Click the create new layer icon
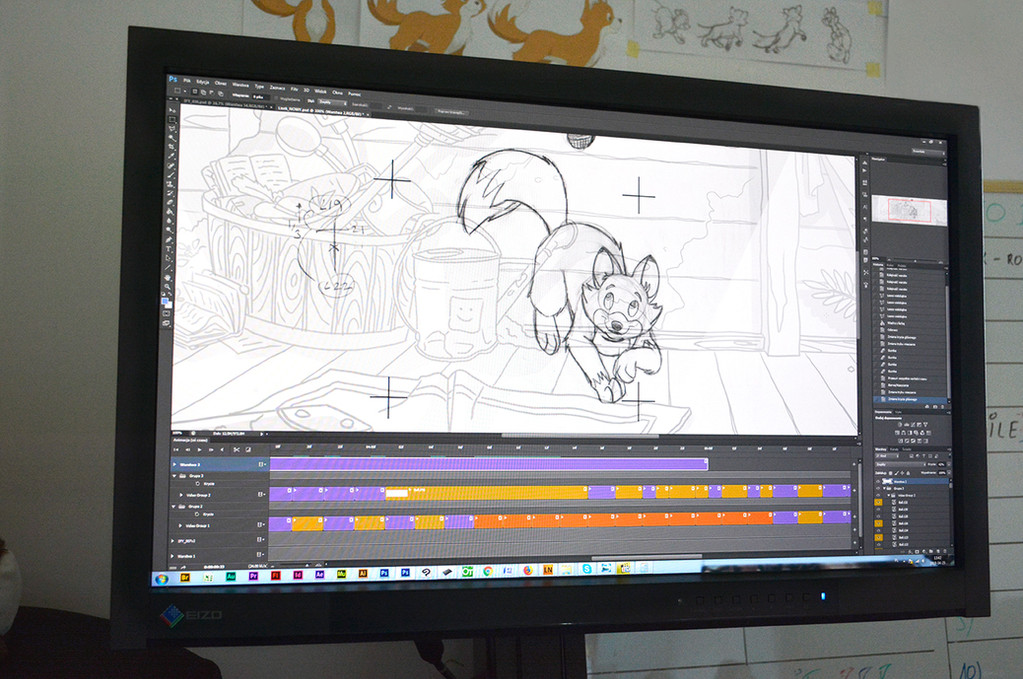The width and height of the screenshot is (1023, 679). pyautogui.click(x=938, y=552)
